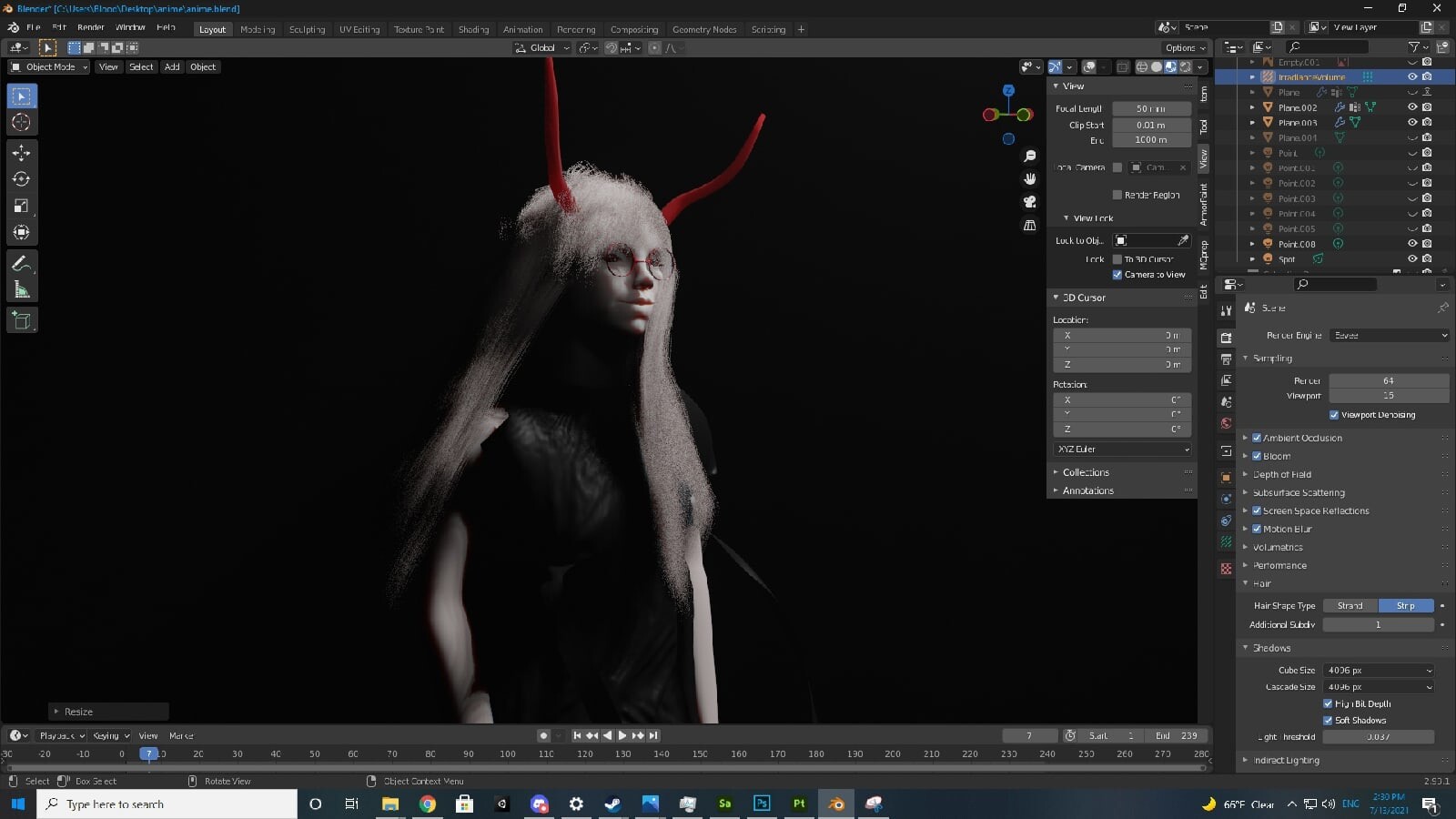Disable the Bloom checkbox
The height and width of the screenshot is (819, 1456).
tap(1257, 456)
